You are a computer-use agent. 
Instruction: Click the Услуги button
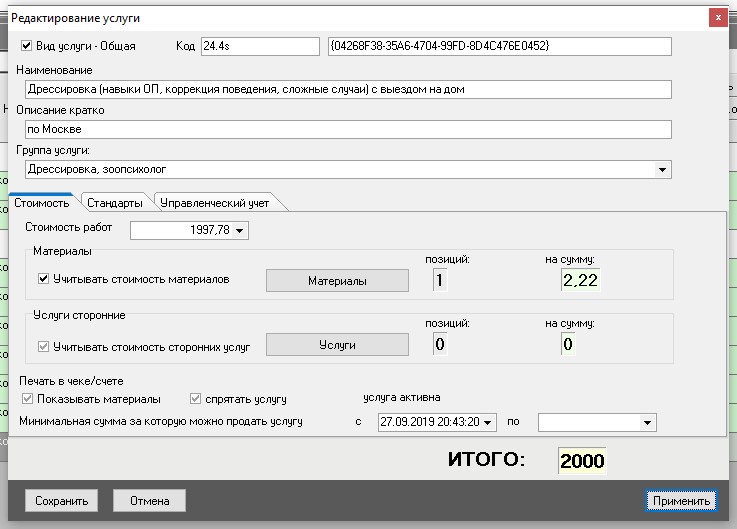pos(337,345)
